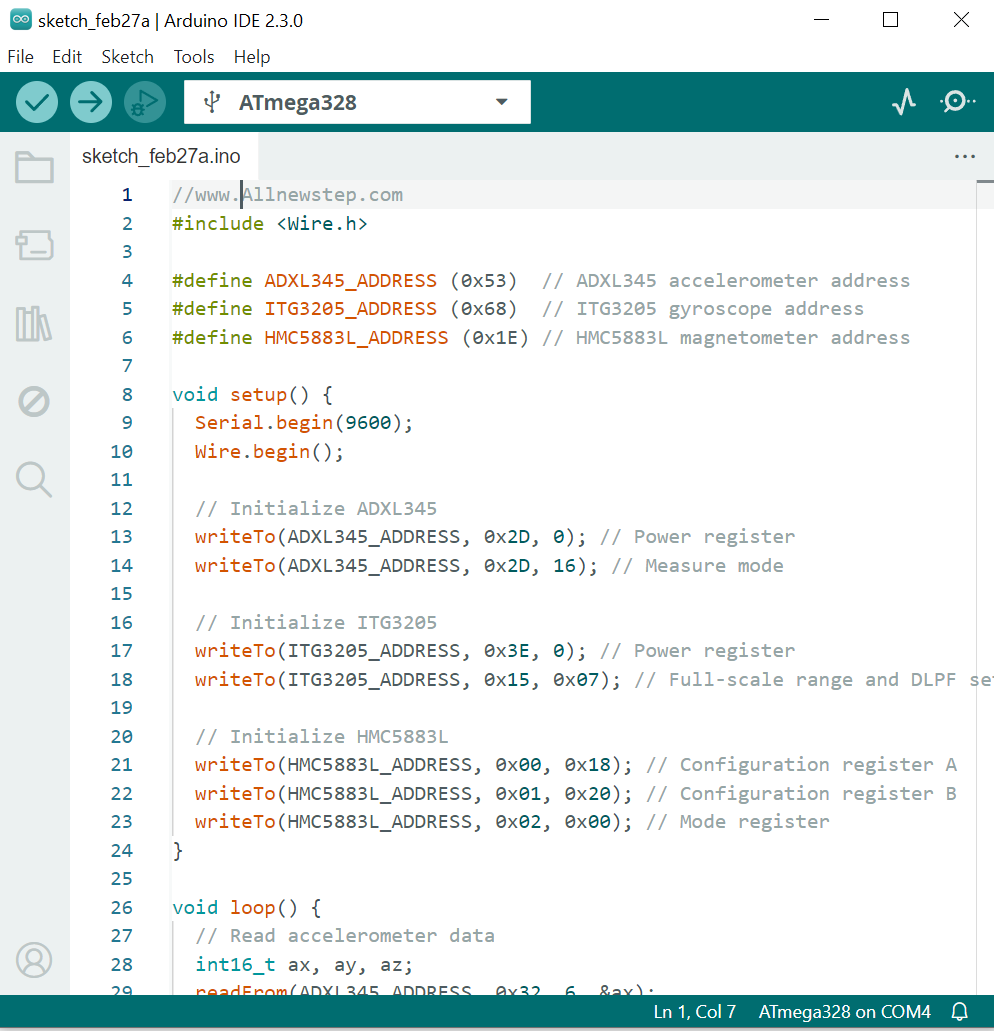
Task: Maximize the Arduino IDE window
Action: click(890, 20)
